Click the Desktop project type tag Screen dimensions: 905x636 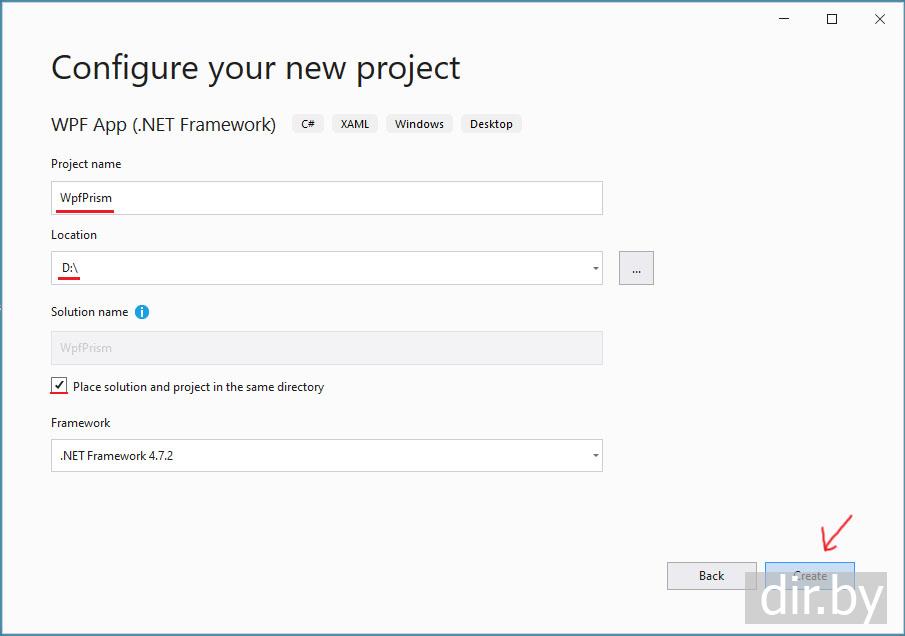tap(491, 124)
